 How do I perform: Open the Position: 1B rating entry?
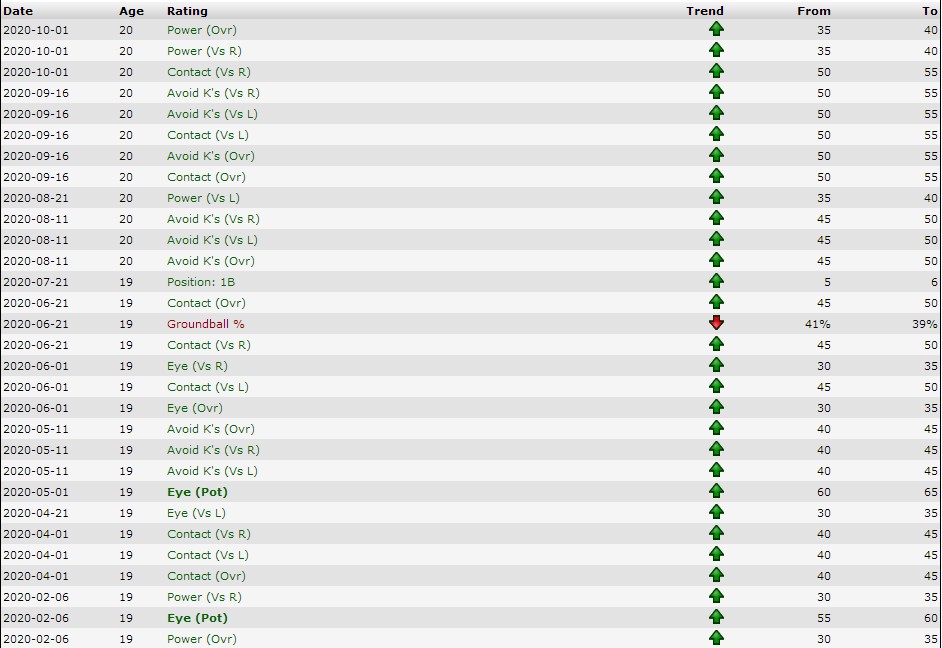click(x=200, y=282)
